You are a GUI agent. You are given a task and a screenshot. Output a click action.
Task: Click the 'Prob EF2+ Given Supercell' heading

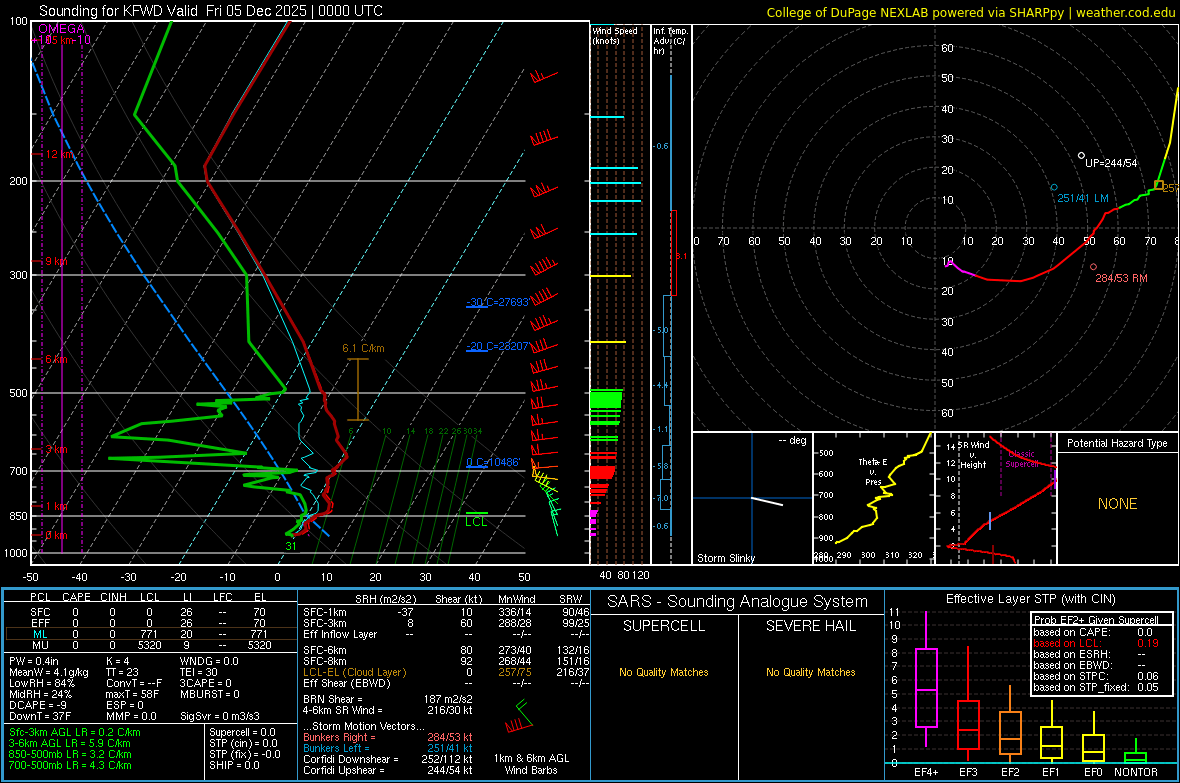click(x=1096, y=620)
